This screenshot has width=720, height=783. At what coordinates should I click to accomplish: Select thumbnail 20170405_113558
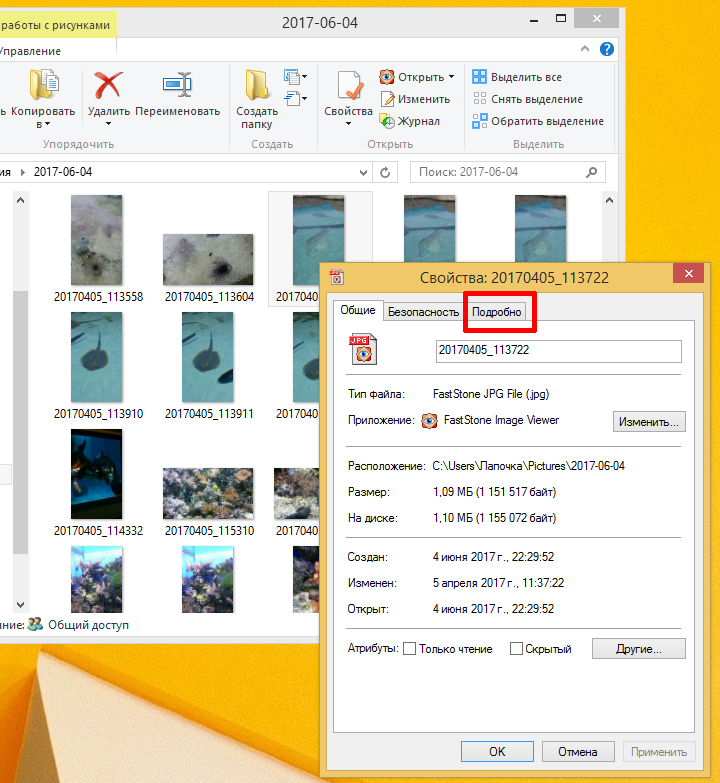tap(98, 247)
